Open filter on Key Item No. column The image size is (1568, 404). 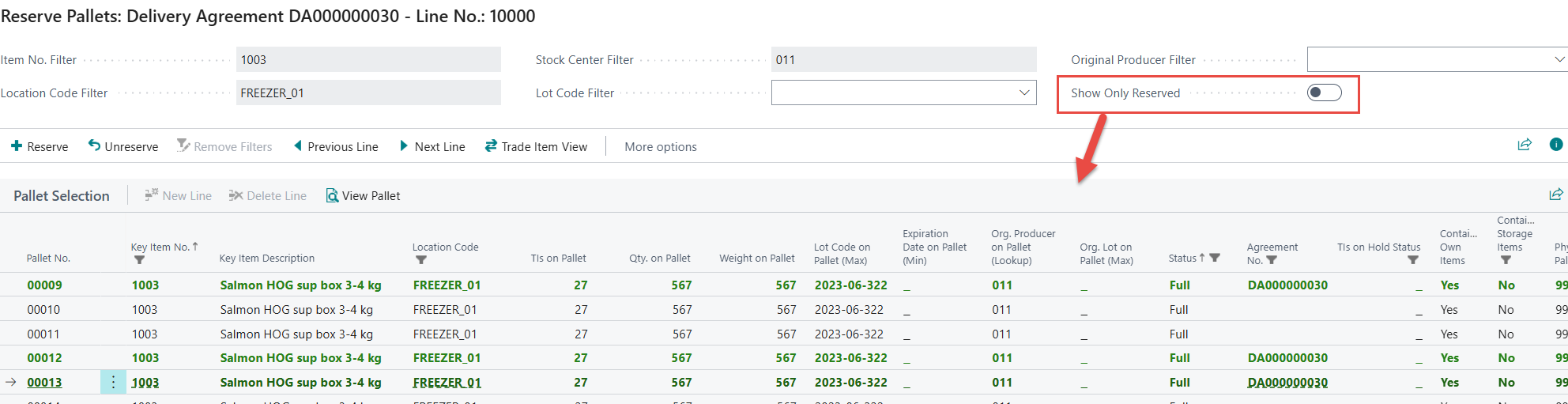click(139, 260)
